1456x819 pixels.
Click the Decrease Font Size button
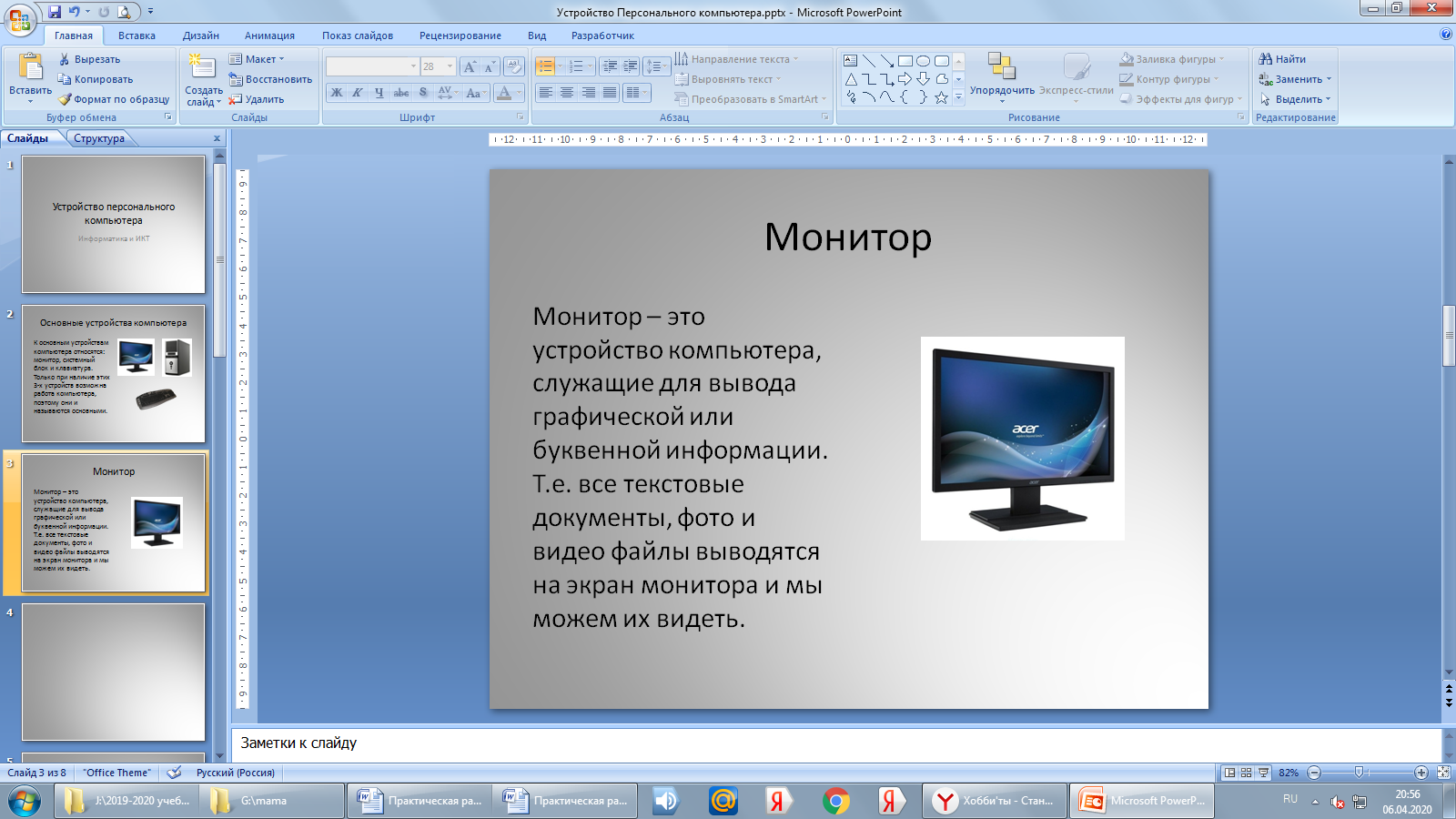point(489,67)
